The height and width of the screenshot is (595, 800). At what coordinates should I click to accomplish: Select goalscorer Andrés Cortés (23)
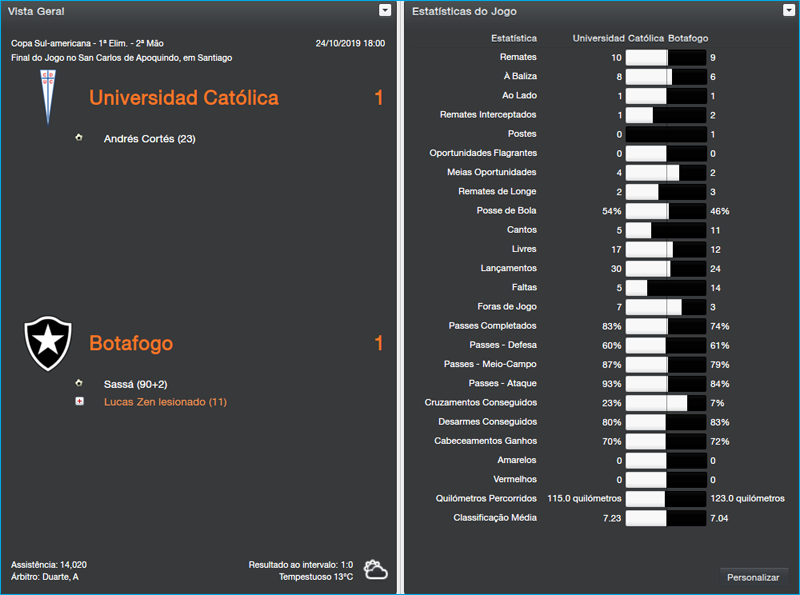click(149, 139)
